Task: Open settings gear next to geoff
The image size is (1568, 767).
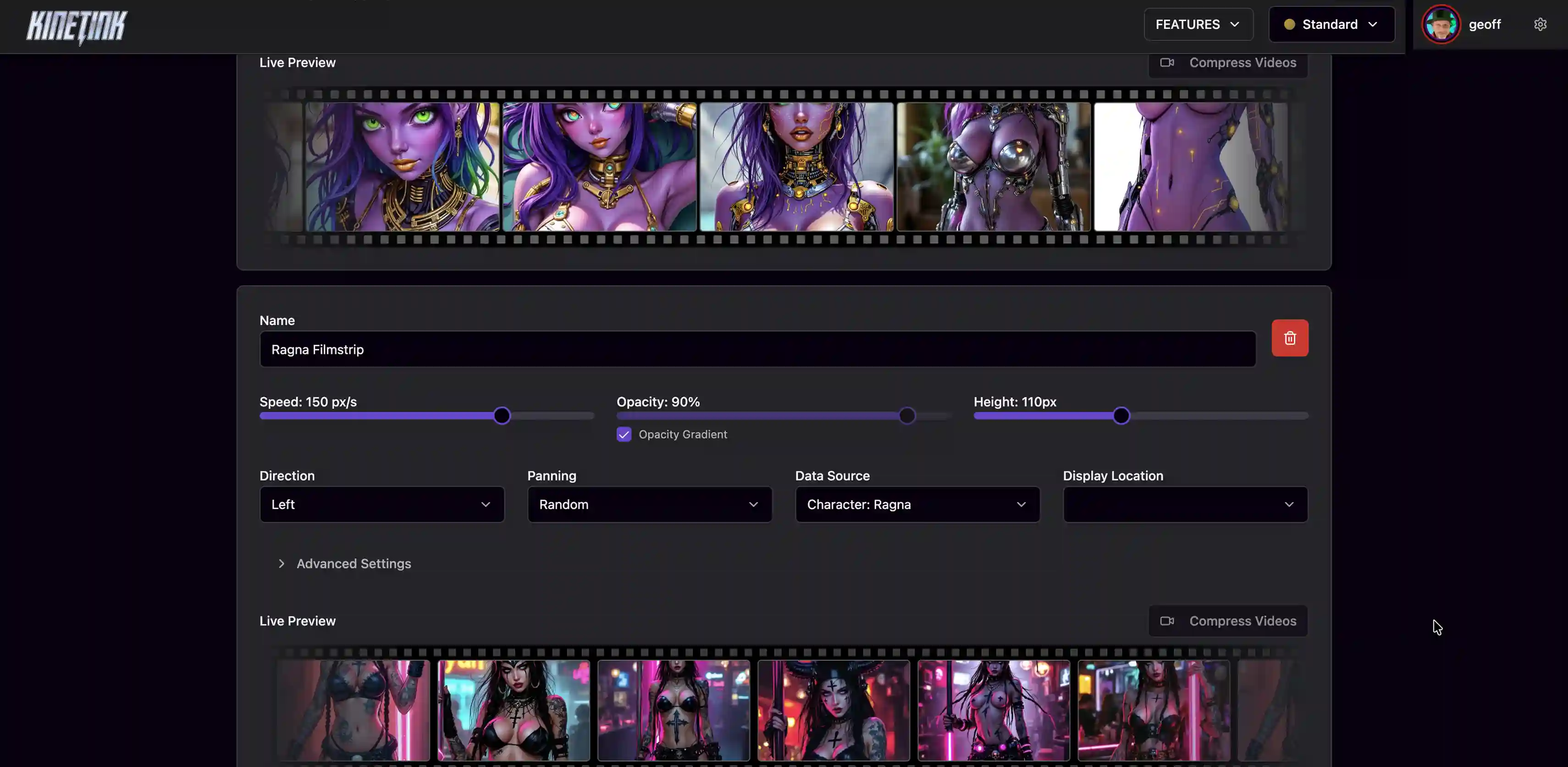Action: click(1540, 24)
